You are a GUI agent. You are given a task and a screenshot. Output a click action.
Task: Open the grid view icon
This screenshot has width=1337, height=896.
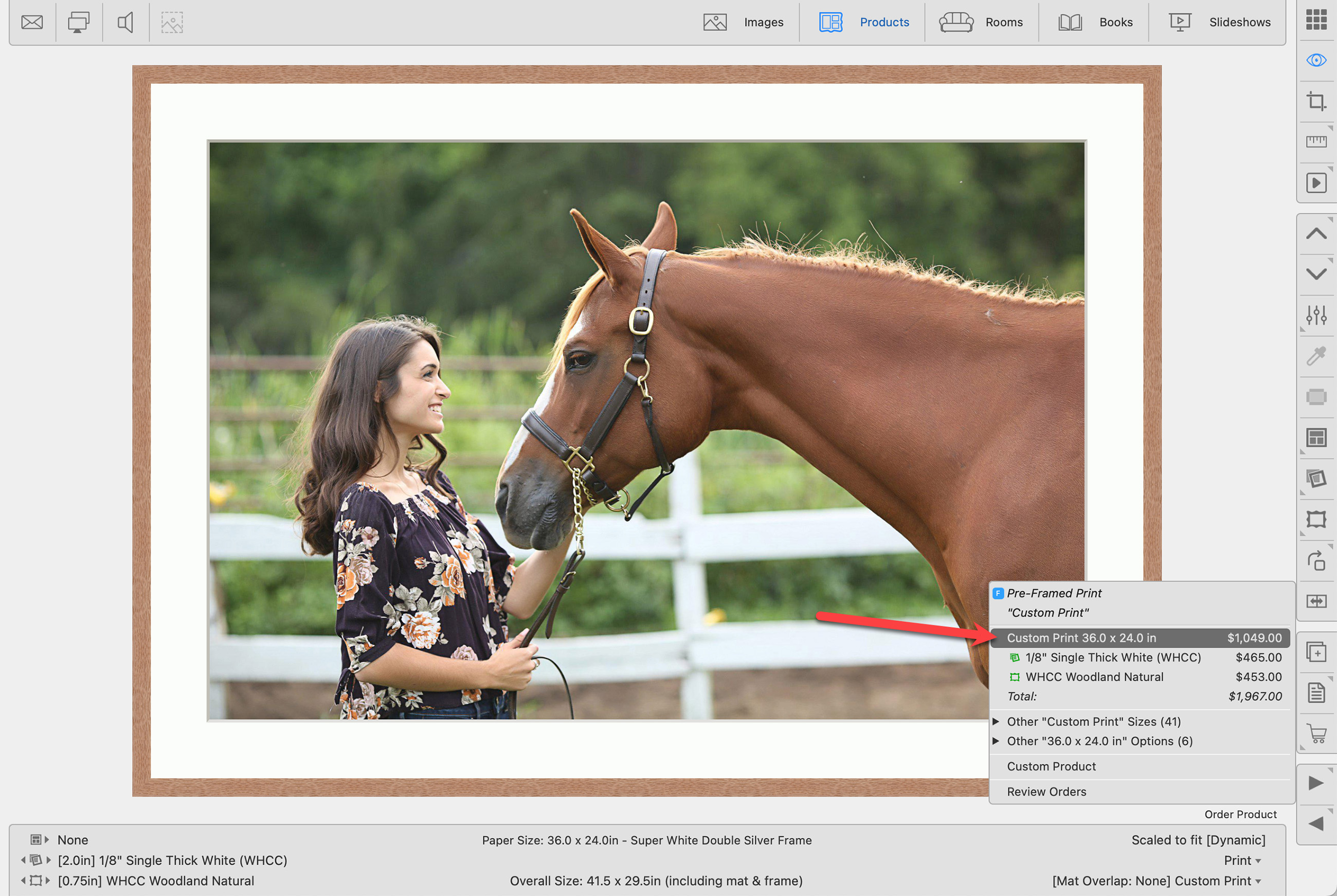point(1316,20)
